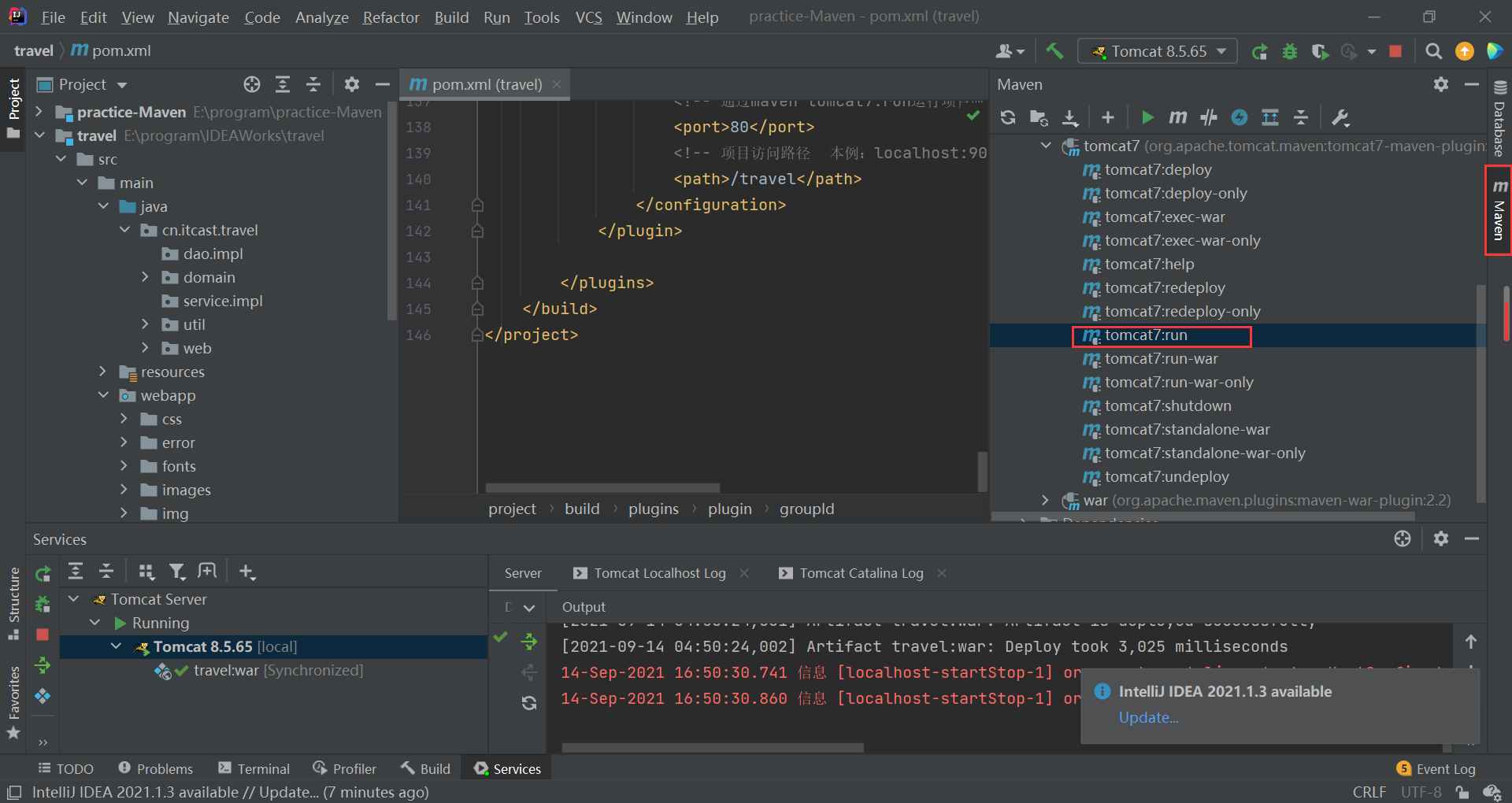Open Add Service plus dropdown
Screen dimensions: 1512x803
point(247,572)
